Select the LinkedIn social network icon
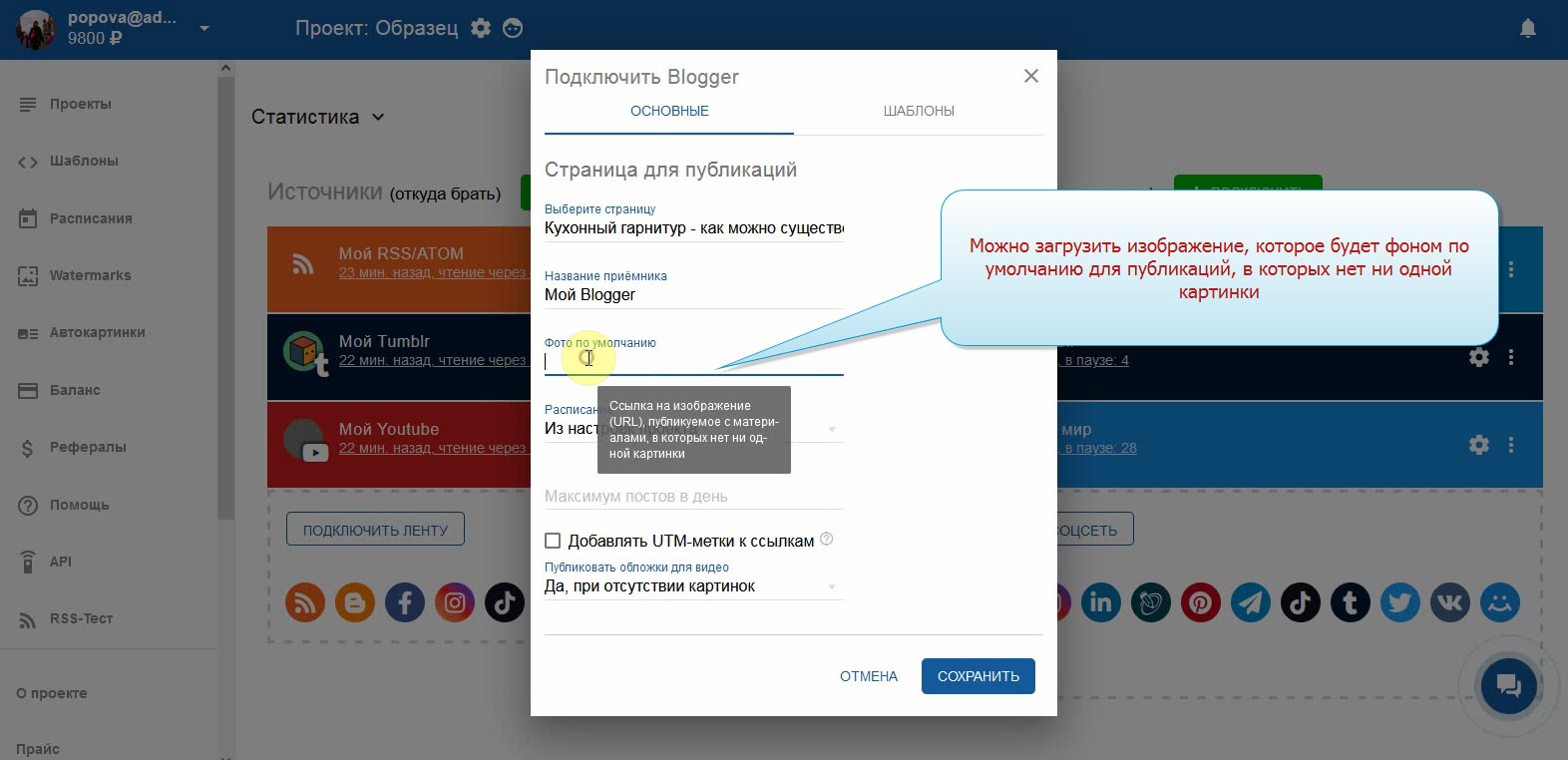 click(x=1100, y=602)
